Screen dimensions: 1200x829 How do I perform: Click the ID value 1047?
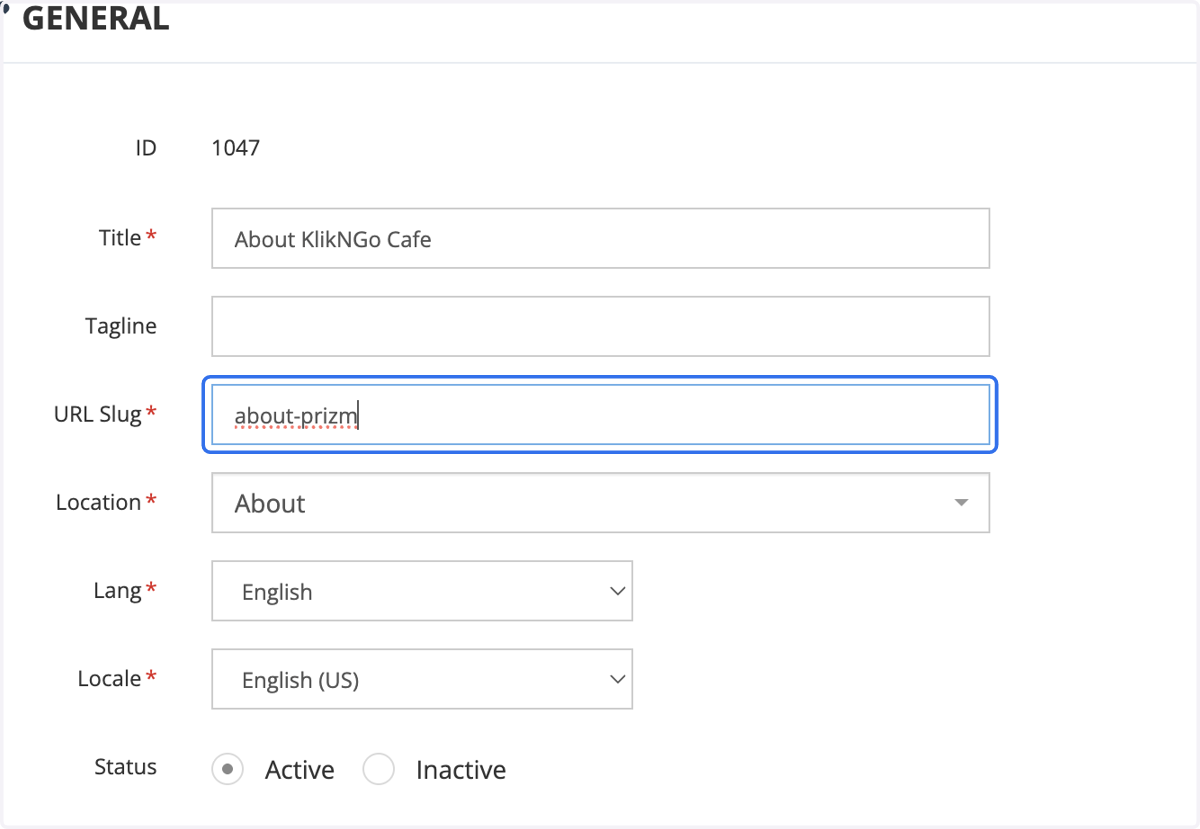click(x=236, y=148)
